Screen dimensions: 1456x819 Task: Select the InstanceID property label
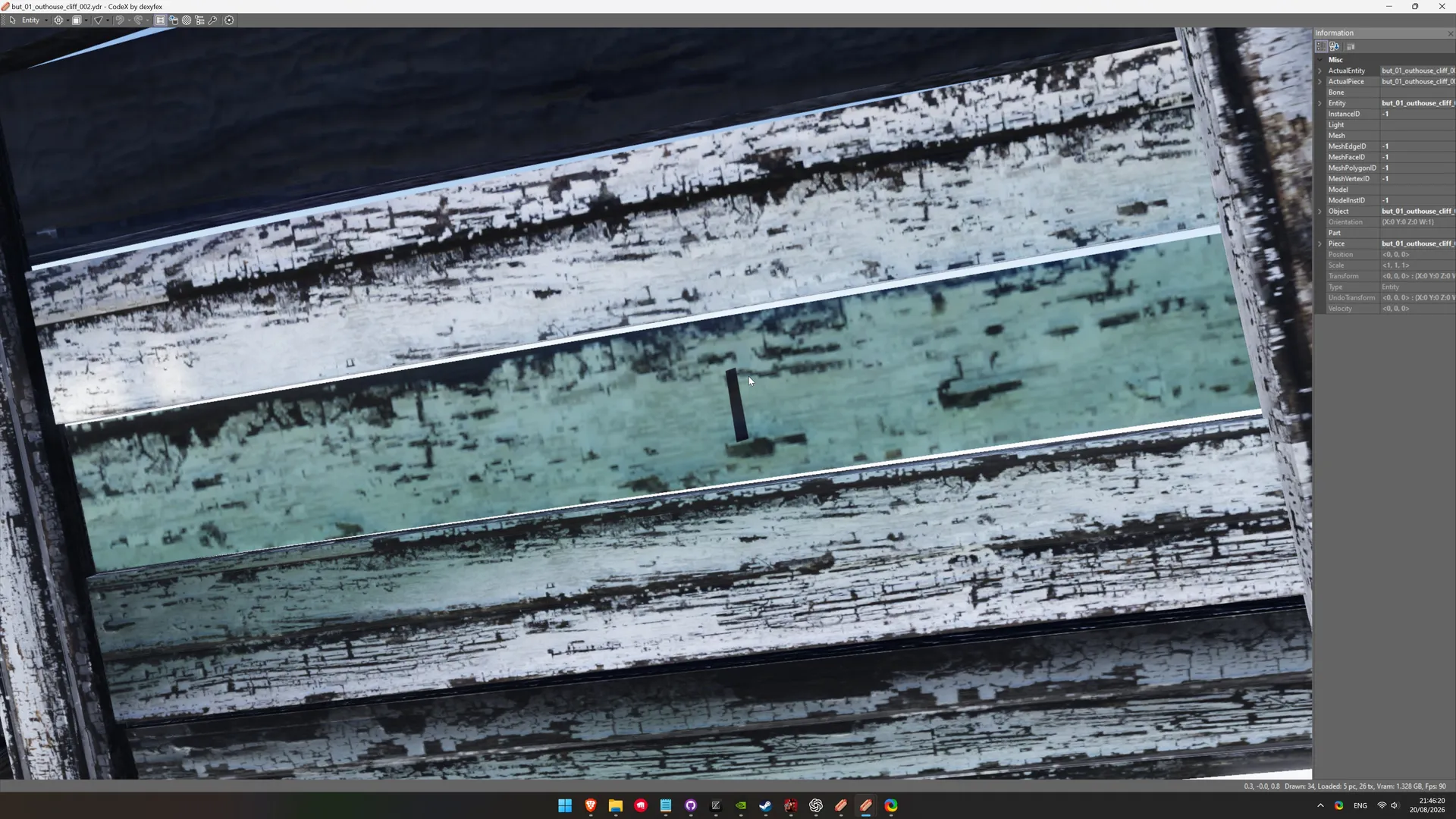1344,114
